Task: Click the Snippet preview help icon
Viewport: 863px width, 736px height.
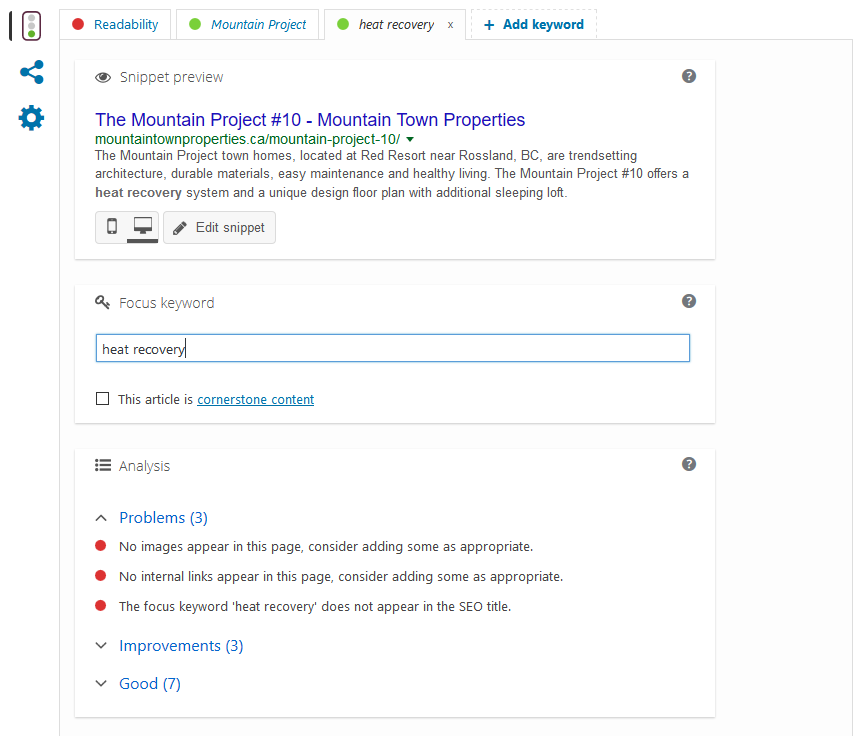Action: click(689, 76)
